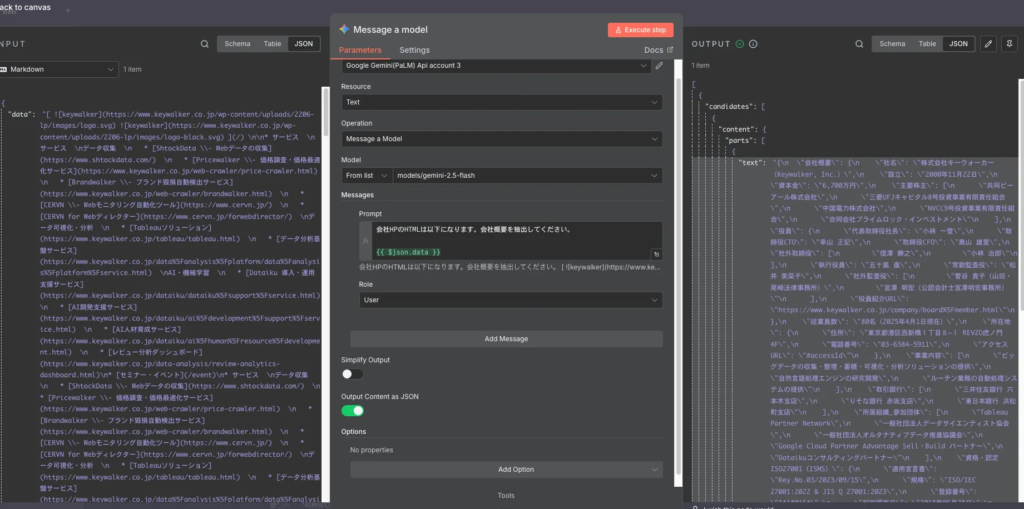Image resolution: width=1024 pixels, height=509 pixels.
Task: Click the output info circle icon
Action: click(x=751, y=44)
